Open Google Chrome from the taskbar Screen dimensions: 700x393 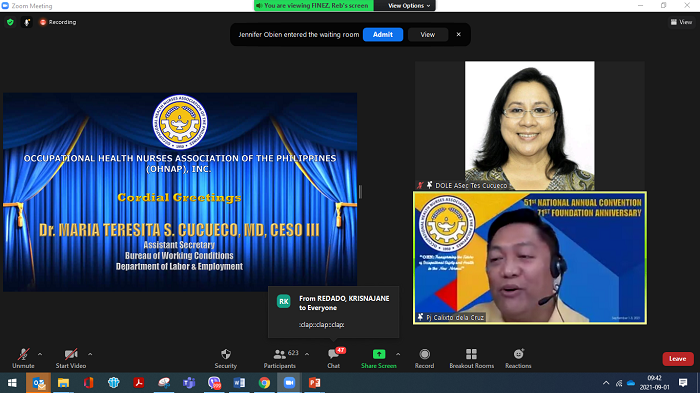[x=264, y=383]
